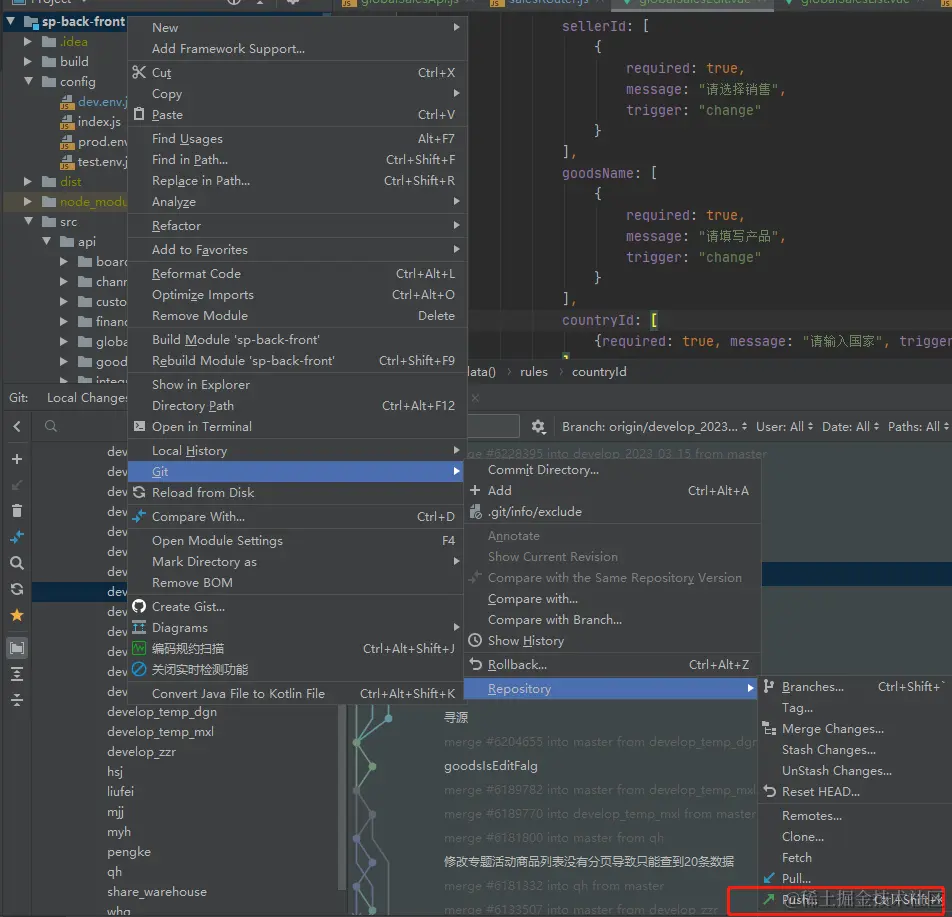Click the Paste clipboard icon

(x=139, y=114)
